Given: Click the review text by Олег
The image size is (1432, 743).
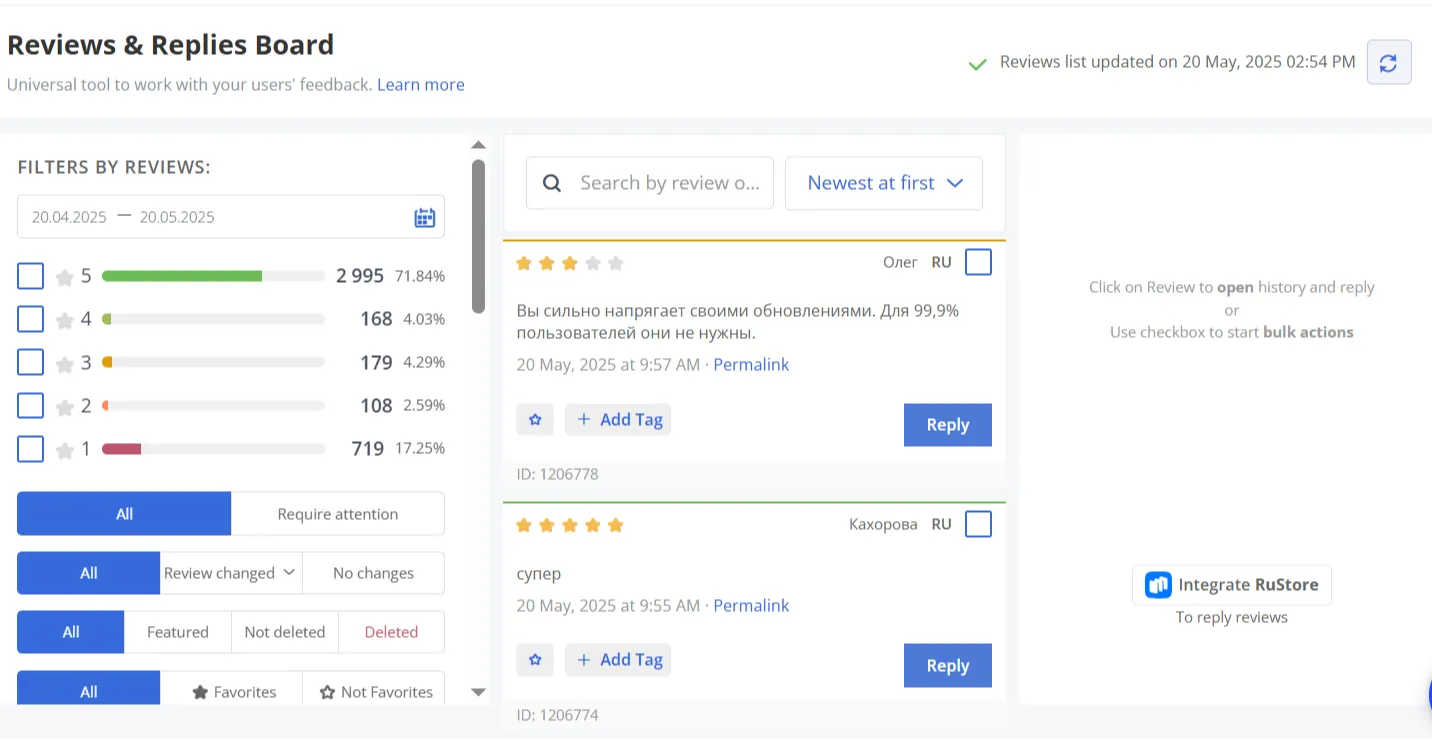Looking at the screenshot, I should click(x=738, y=322).
